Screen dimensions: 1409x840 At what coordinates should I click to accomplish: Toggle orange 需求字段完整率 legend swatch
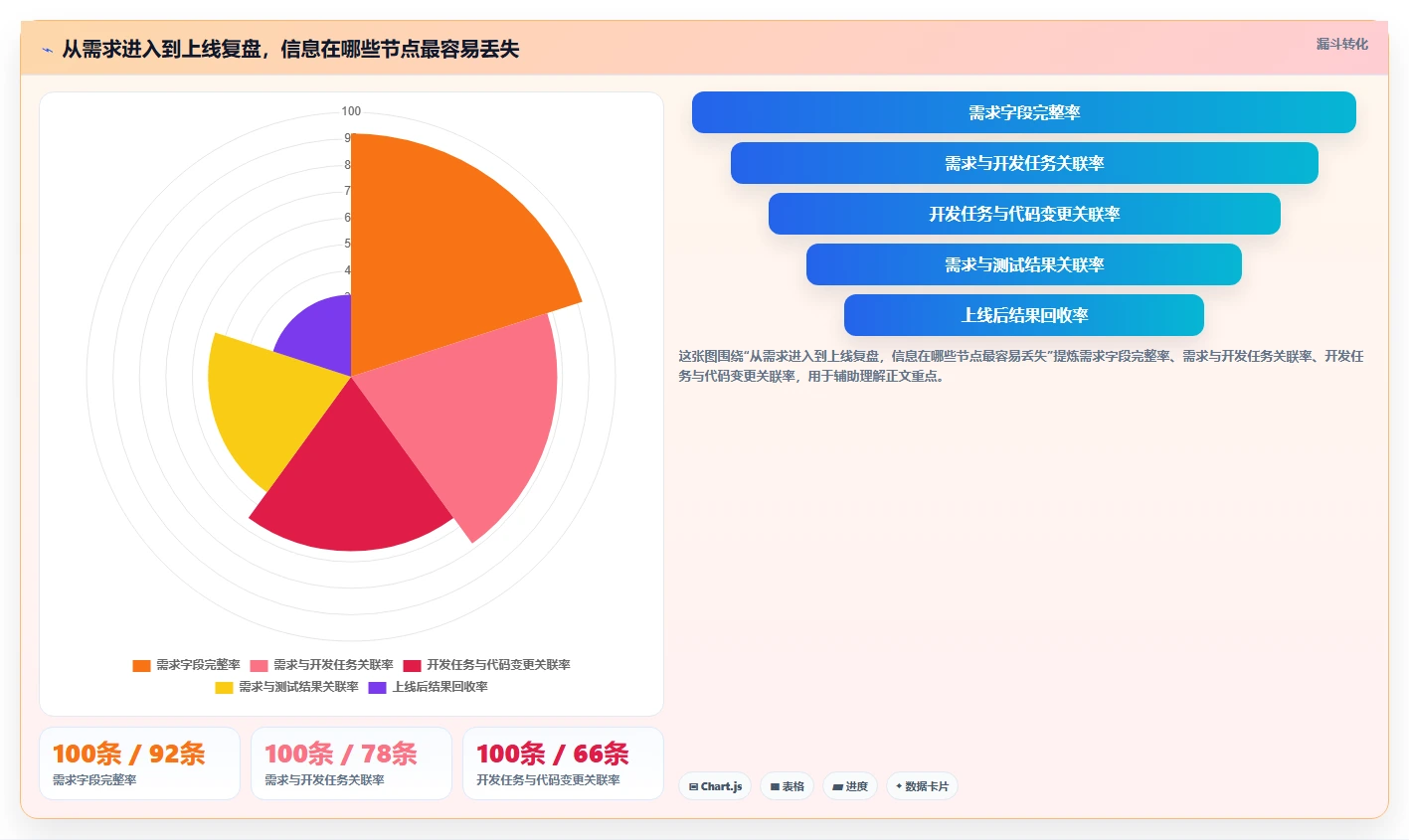click(x=141, y=665)
